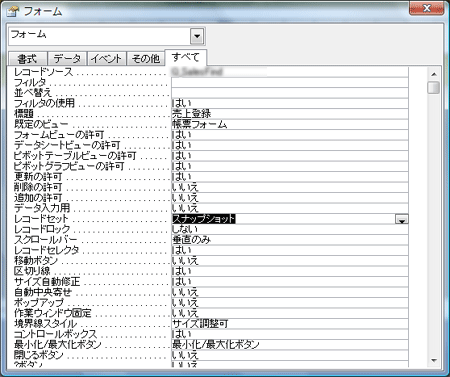The height and width of the screenshot is (377, 450).
Task: Click the レコードセレクタ value field
Action: pos(290,250)
